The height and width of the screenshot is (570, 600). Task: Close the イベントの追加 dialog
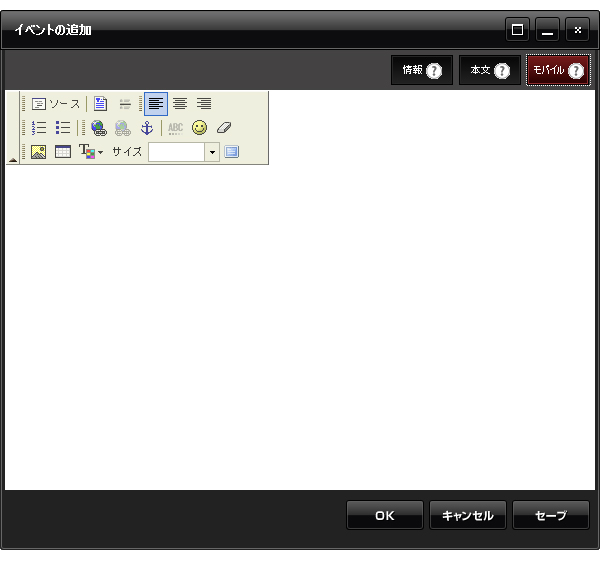[577, 29]
